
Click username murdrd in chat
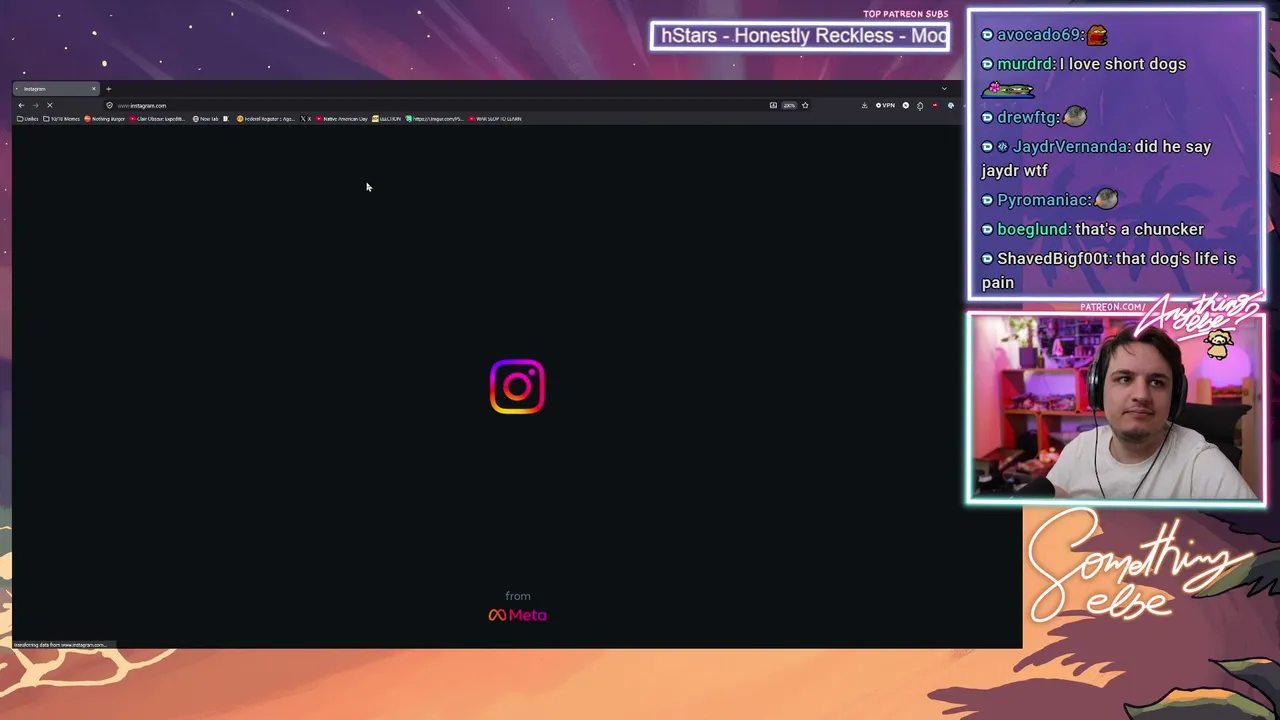[1025, 64]
